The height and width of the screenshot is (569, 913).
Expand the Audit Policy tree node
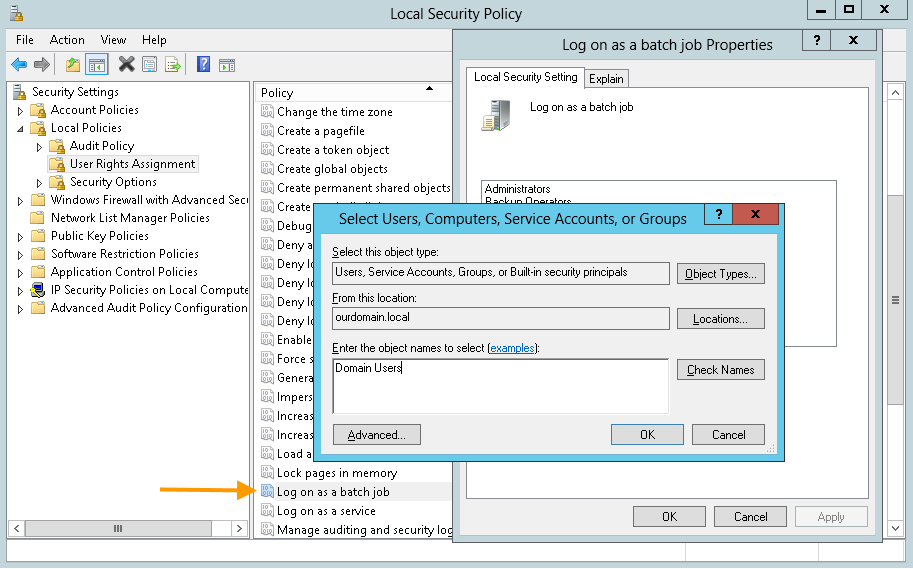pyautogui.click(x=40, y=147)
